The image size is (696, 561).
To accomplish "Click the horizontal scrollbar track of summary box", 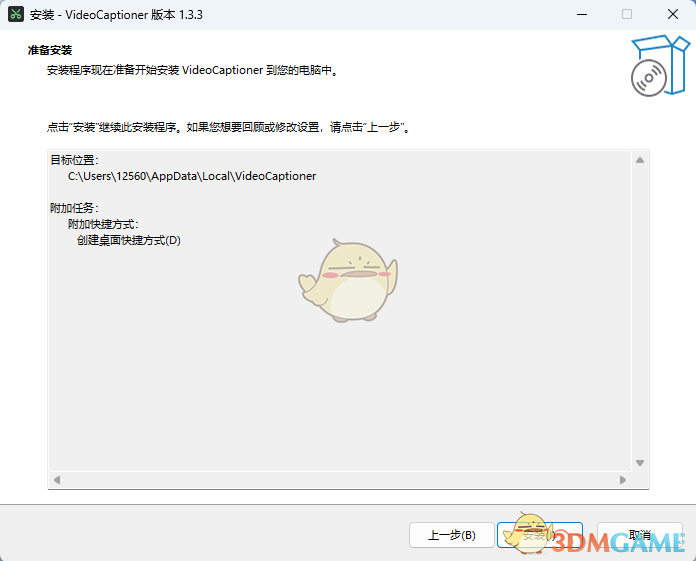I will (x=340, y=480).
